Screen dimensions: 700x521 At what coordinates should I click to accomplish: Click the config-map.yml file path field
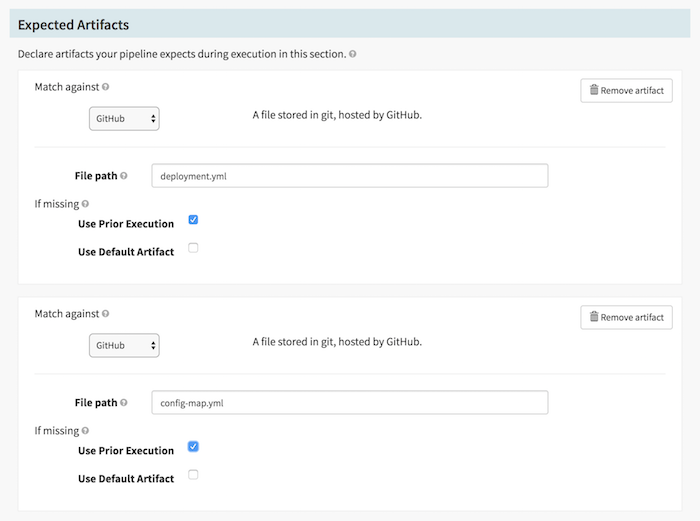349,403
